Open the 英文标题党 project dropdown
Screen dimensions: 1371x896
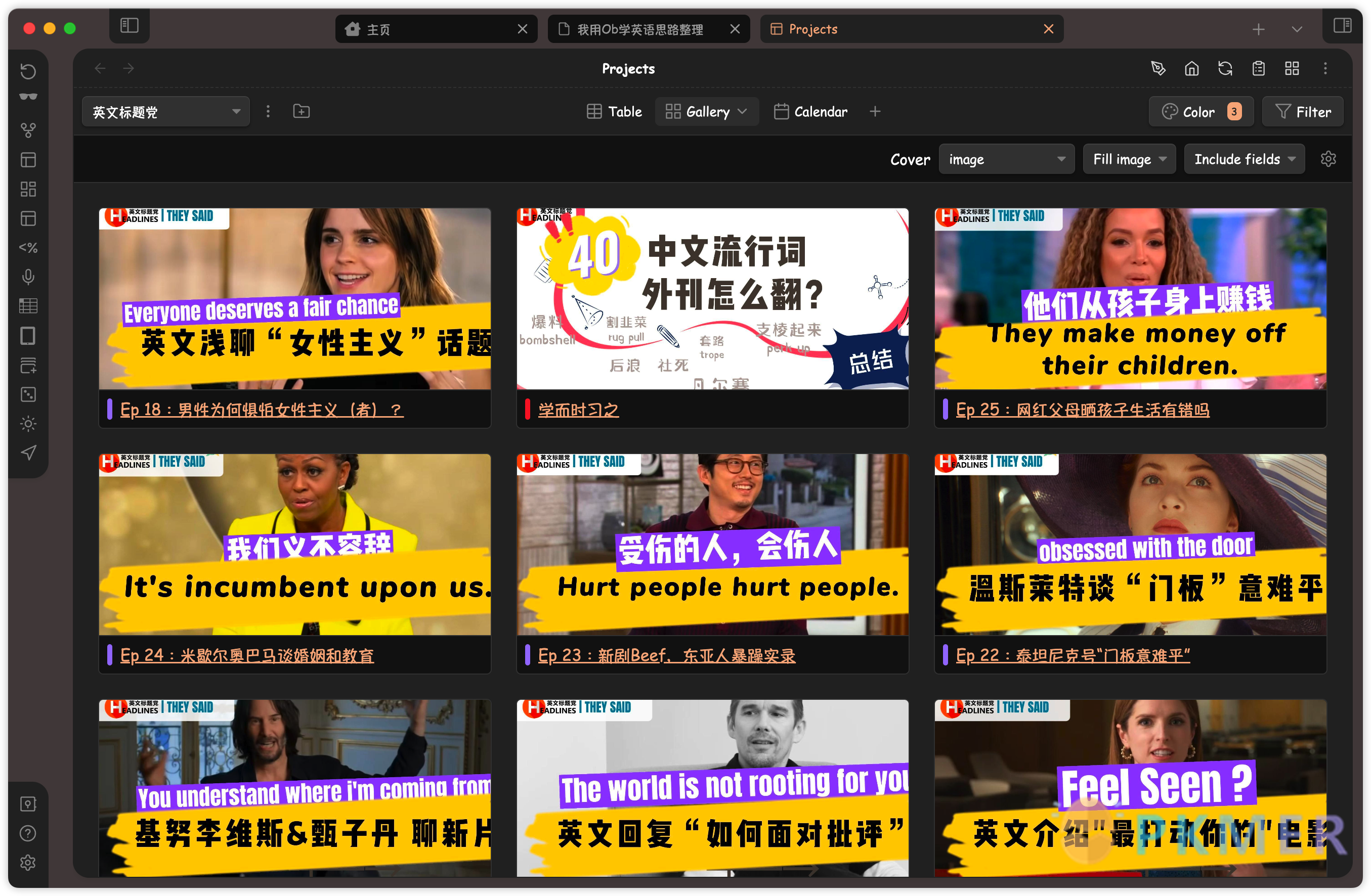[166, 112]
